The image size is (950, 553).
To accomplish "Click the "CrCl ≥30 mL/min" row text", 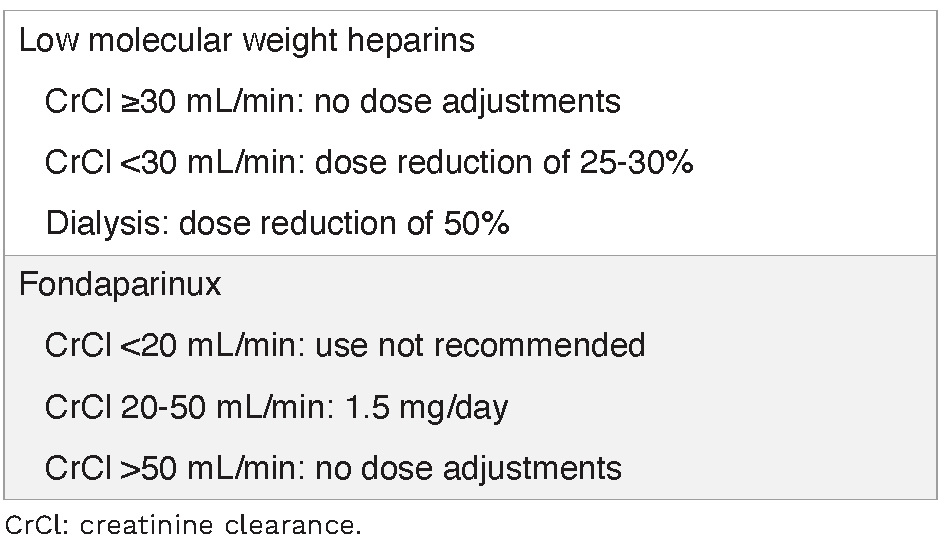I will tap(172, 102).
